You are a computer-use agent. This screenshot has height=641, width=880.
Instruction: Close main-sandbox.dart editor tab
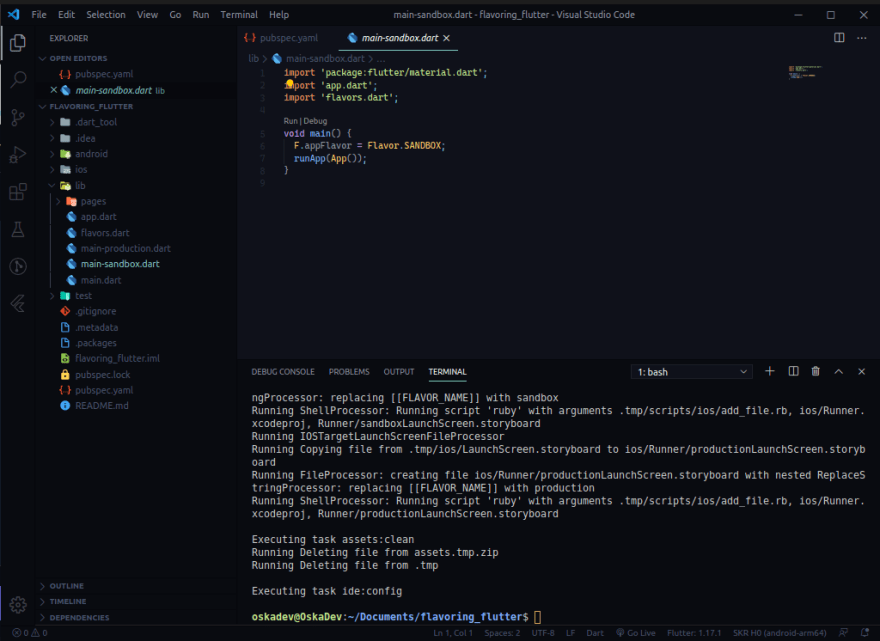(x=446, y=38)
